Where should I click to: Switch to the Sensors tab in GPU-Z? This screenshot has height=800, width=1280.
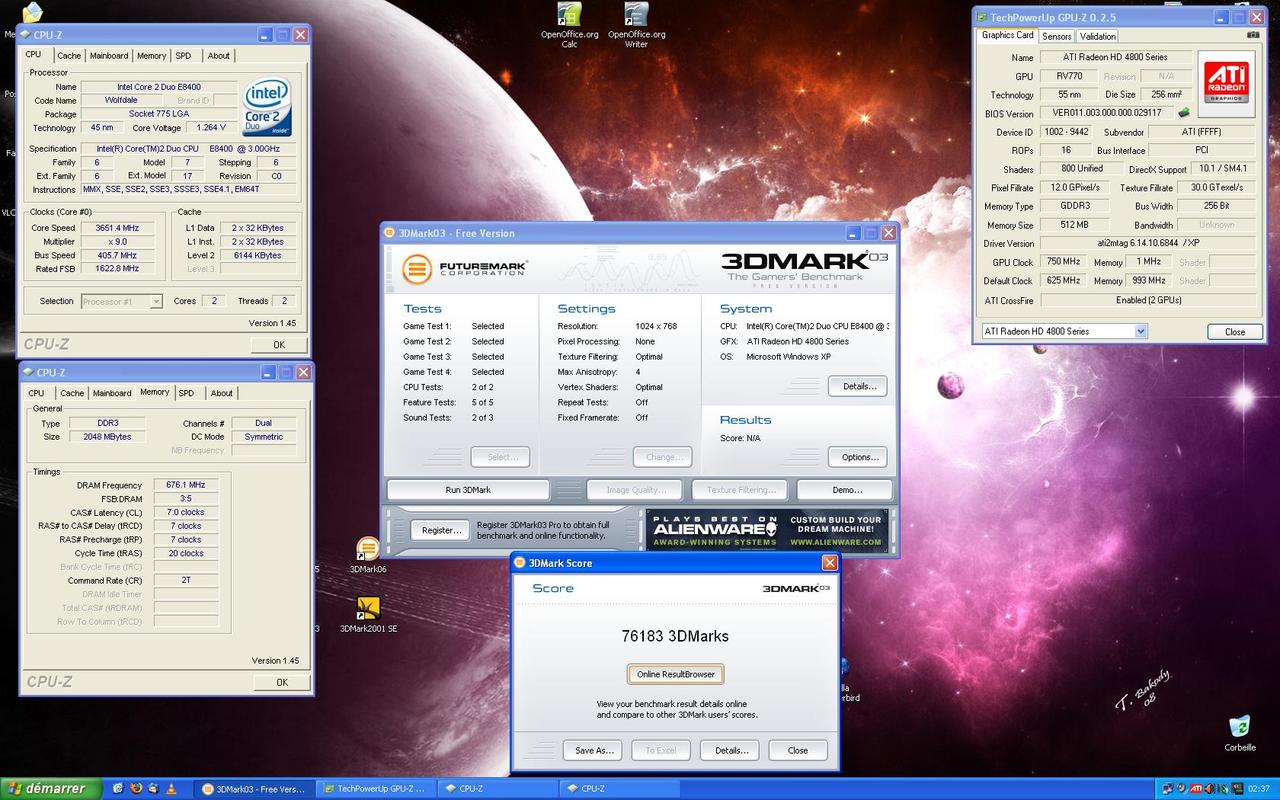click(1057, 36)
